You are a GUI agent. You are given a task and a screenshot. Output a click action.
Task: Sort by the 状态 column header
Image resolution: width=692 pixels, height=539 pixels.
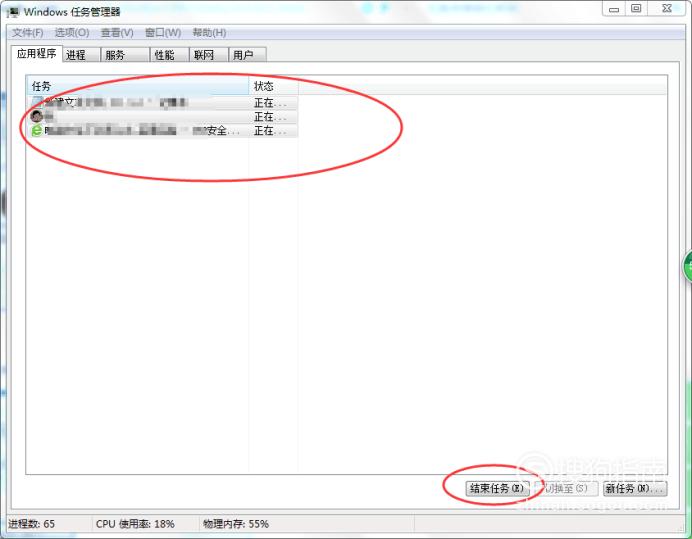[x=274, y=86]
